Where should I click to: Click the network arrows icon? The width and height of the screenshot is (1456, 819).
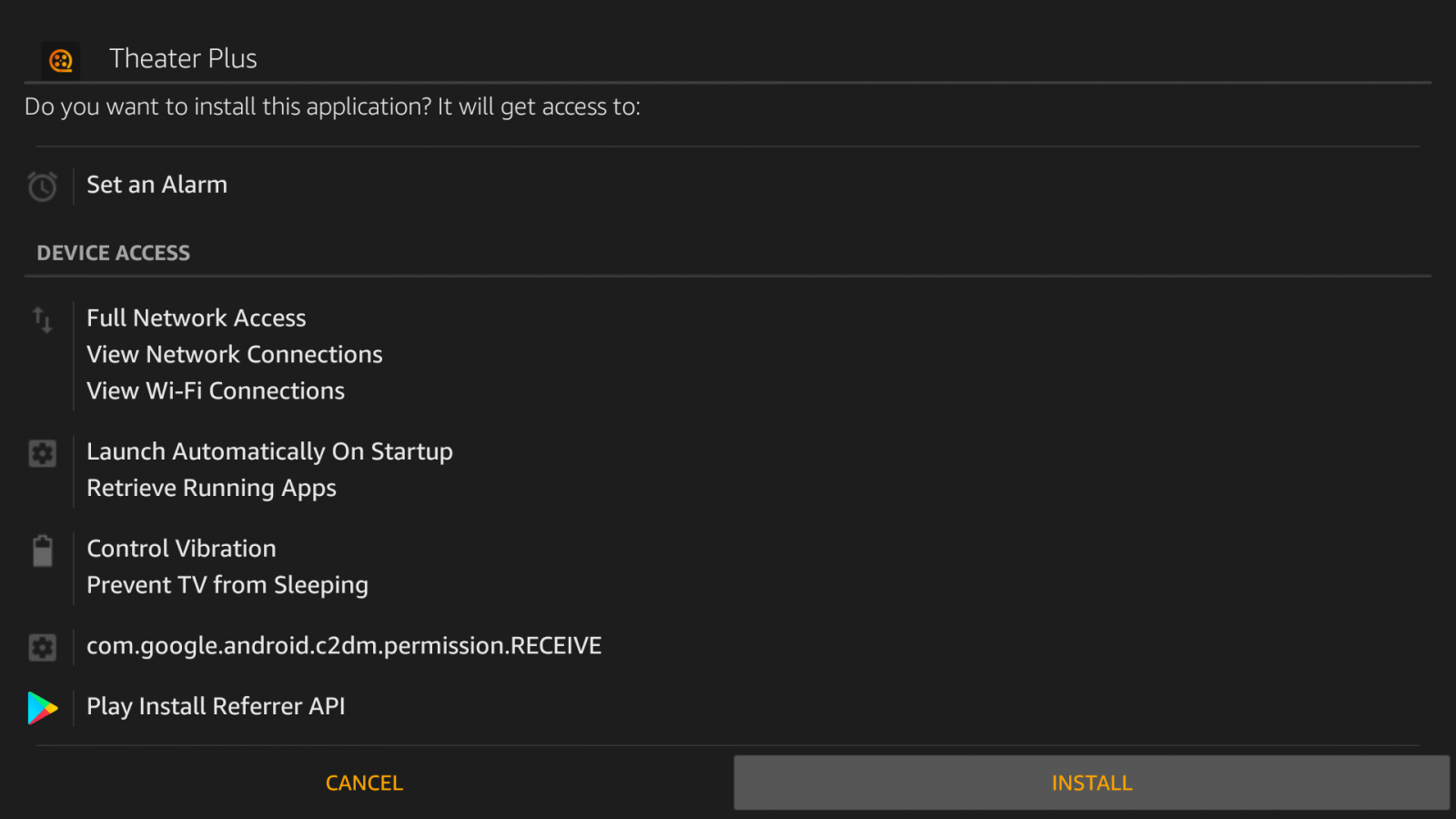pyautogui.click(x=42, y=319)
